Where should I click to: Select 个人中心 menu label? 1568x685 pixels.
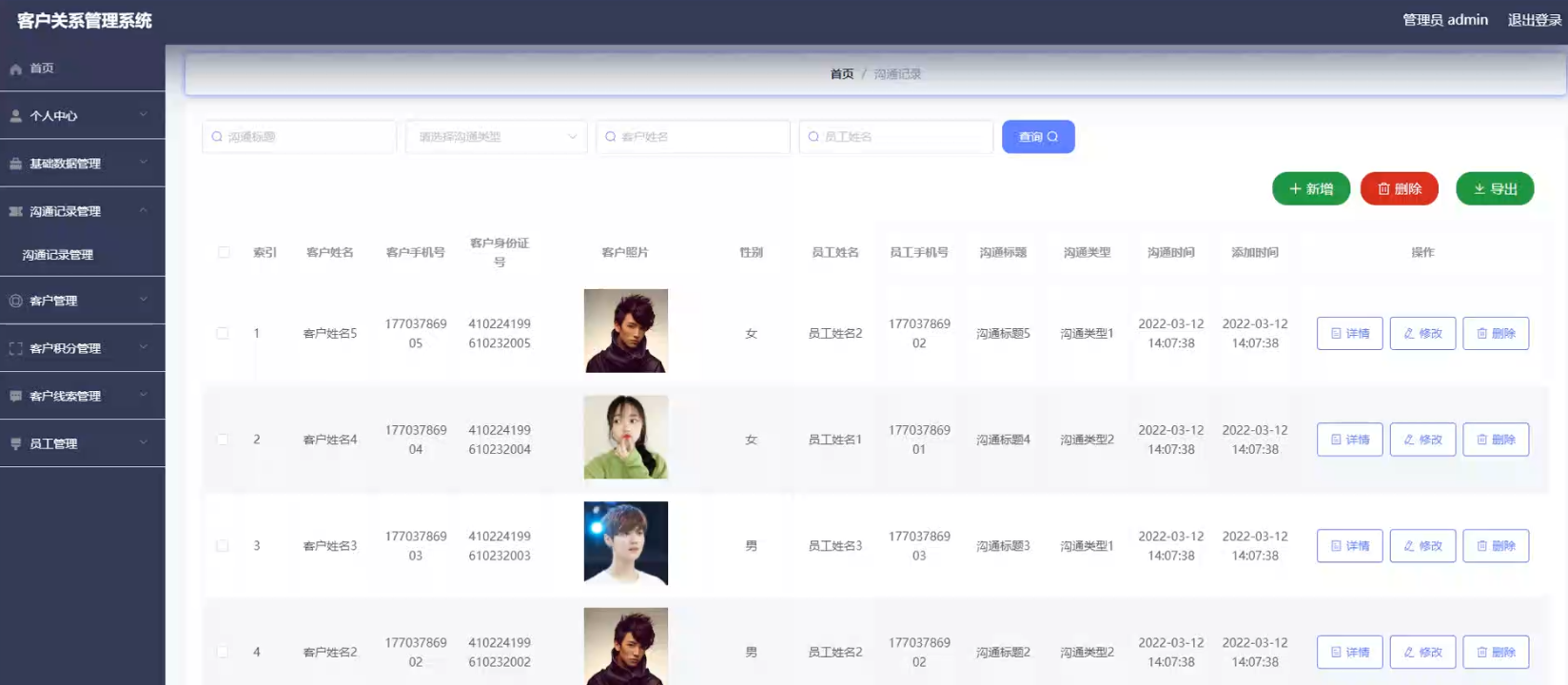tap(53, 116)
